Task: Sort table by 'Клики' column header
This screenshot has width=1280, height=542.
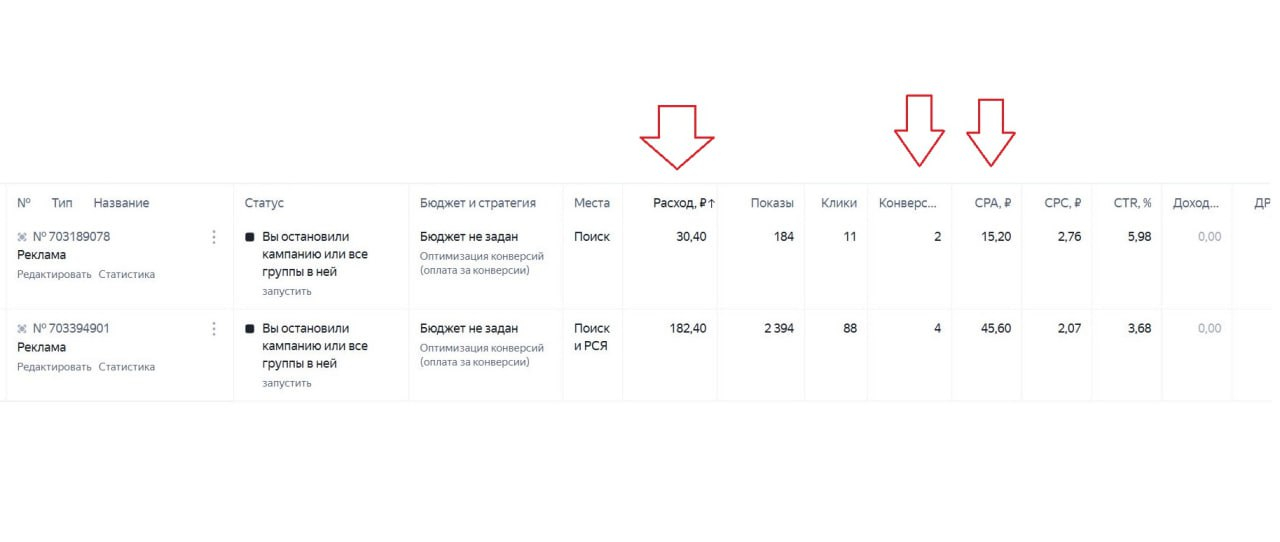Action: [838, 203]
